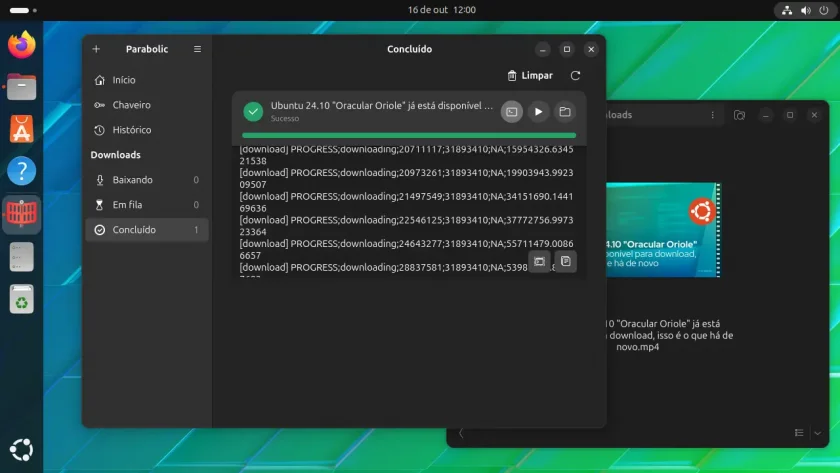Click the green download progress bar
The width and height of the screenshot is (840, 473).
coord(409,136)
